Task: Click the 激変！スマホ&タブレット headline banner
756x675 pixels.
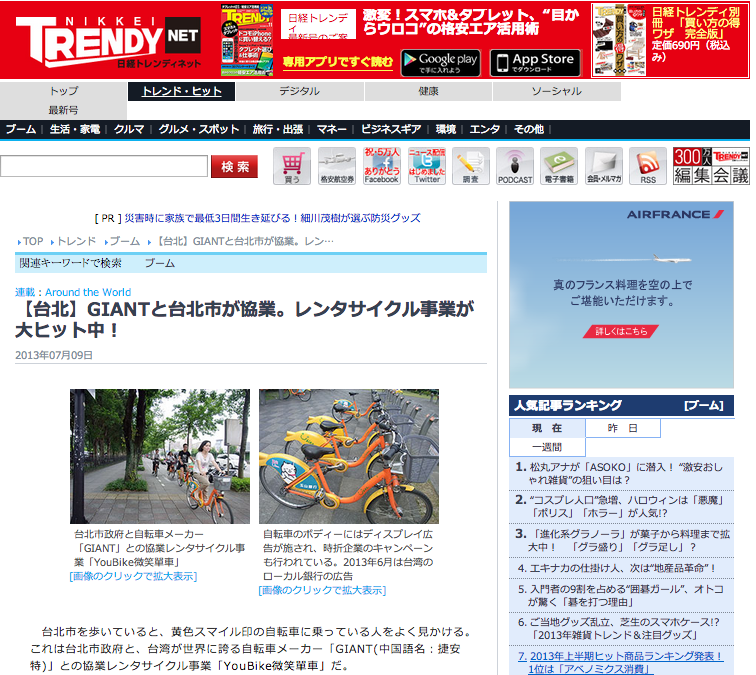Action: coord(471,23)
